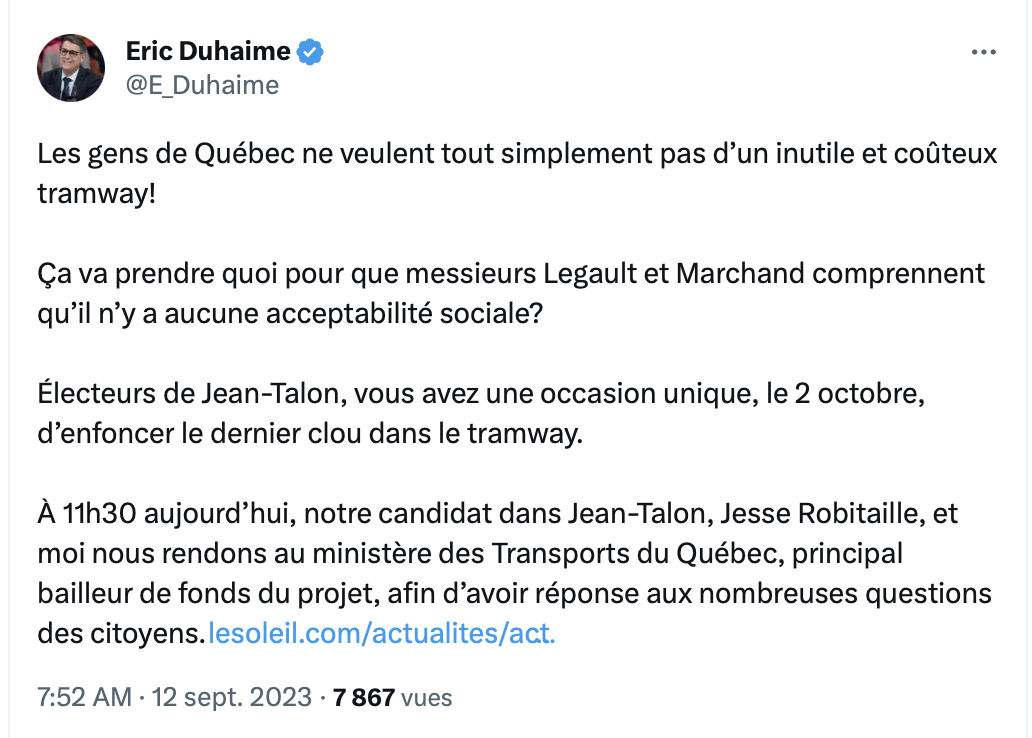Click the word 'vues' beside the count
Viewport: 1032px width, 738px height.
tap(426, 698)
